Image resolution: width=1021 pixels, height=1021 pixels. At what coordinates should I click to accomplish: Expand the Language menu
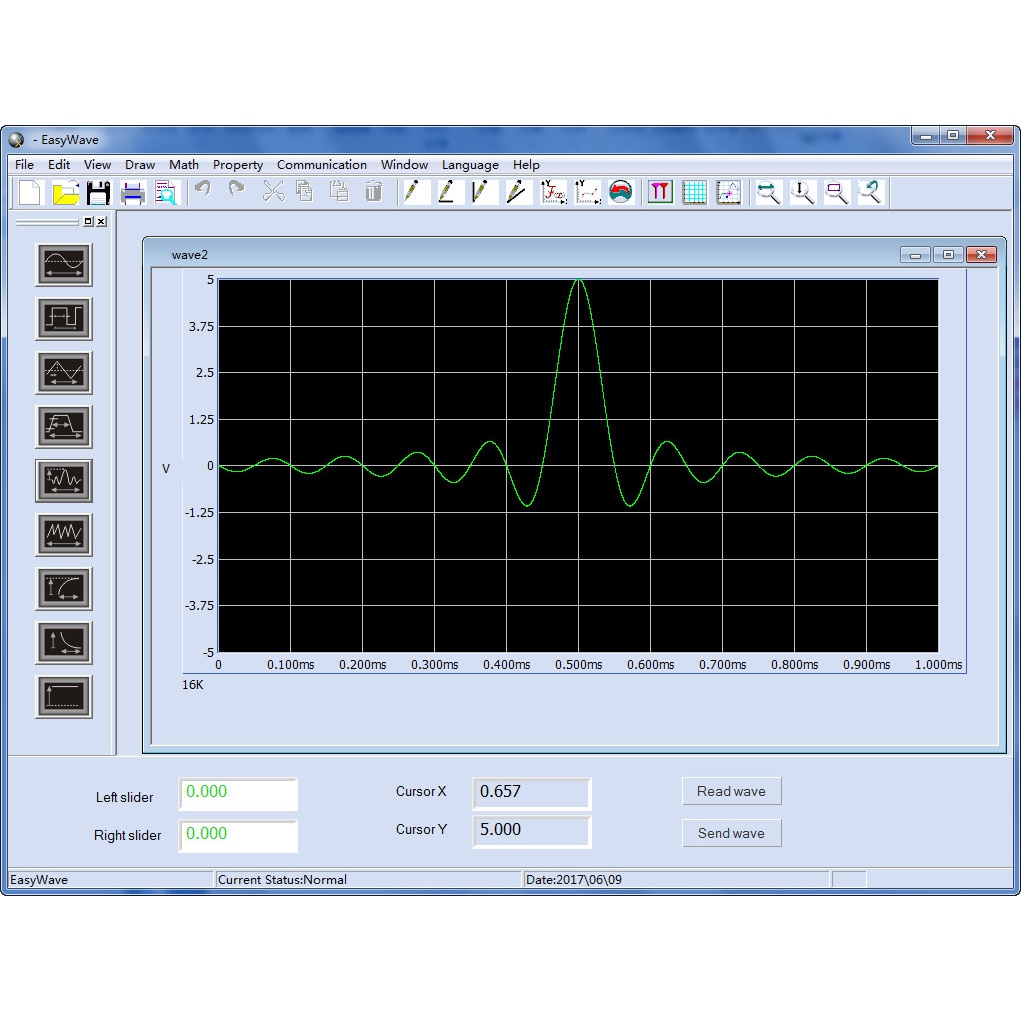pos(470,165)
